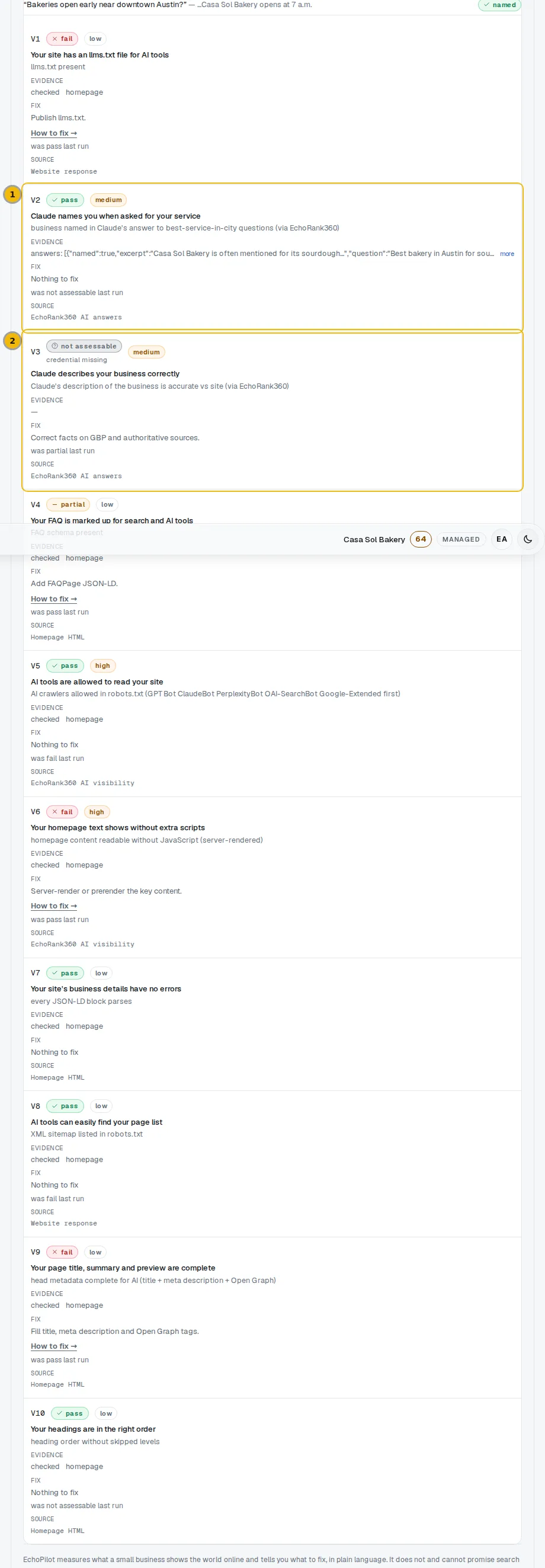Select title 'Your headings are in the right order'
545x1568 pixels.
(93, 1429)
